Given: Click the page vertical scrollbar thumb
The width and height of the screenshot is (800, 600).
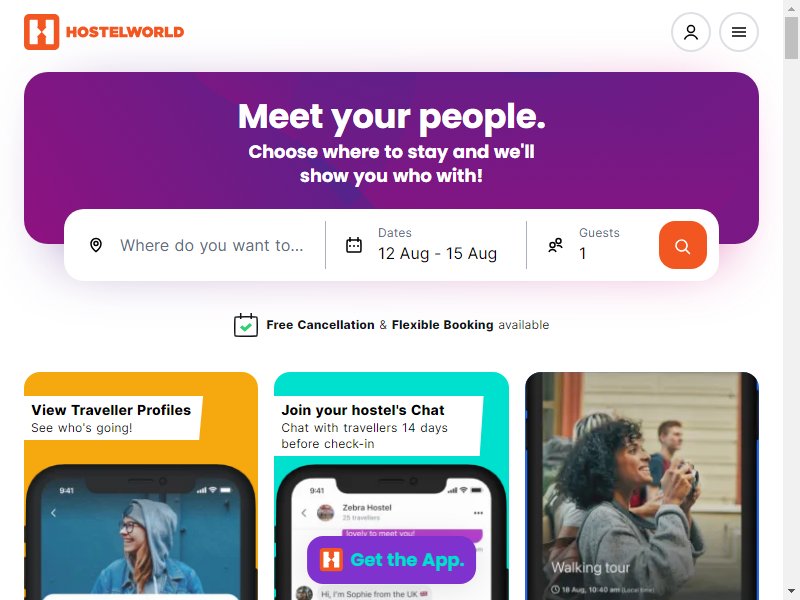Looking at the screenshot, I should (792, 37).
